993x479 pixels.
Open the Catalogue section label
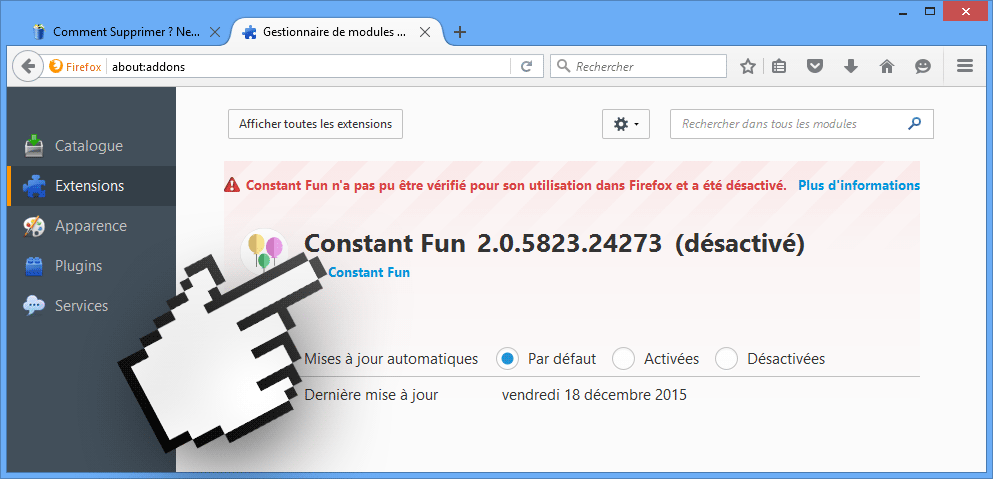[x=89, y=146]
